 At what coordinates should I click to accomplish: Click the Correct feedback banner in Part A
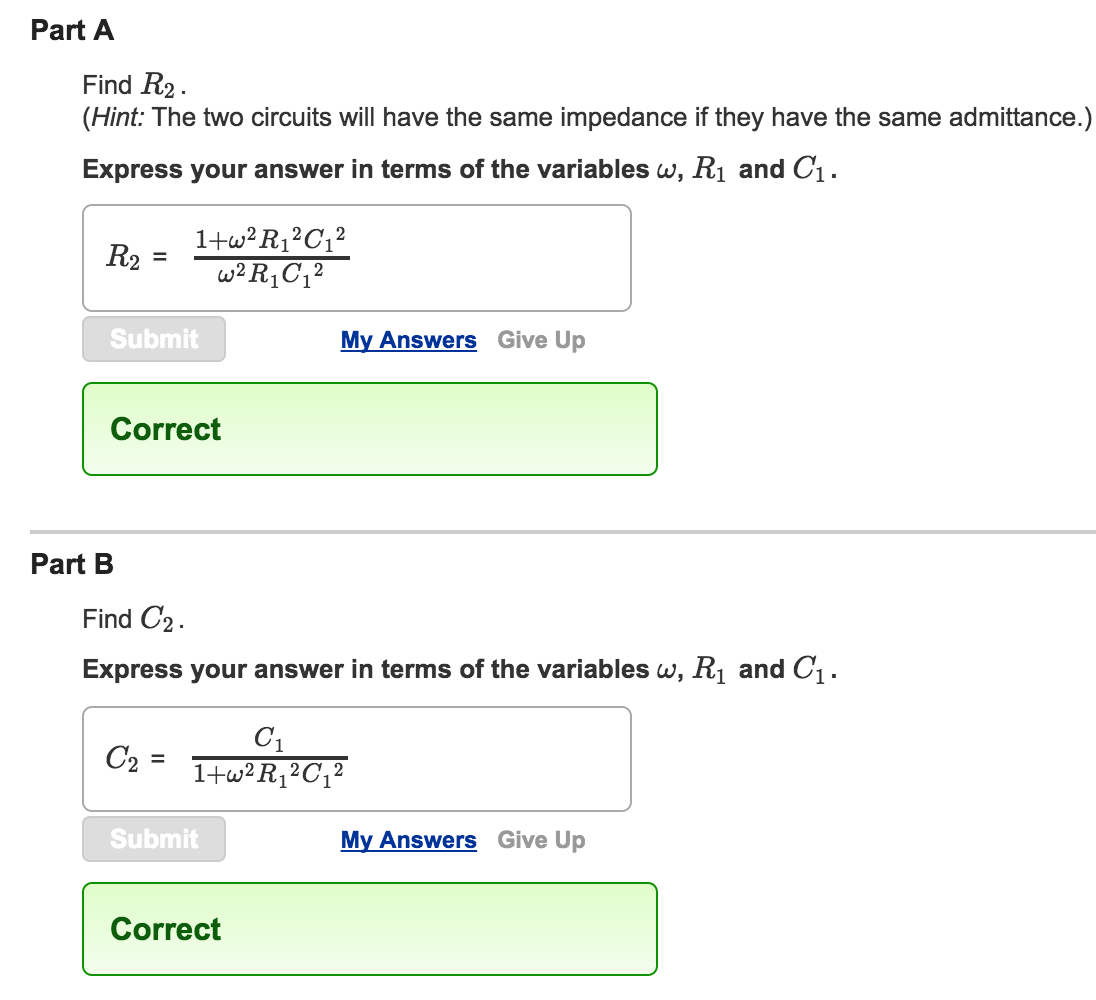(x=370, y=429)
